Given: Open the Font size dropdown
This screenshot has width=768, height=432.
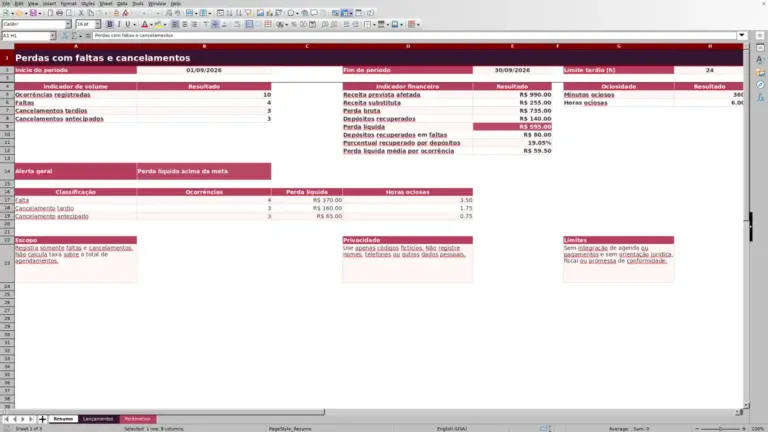Looking at the screenshot, I should point(97,24).
